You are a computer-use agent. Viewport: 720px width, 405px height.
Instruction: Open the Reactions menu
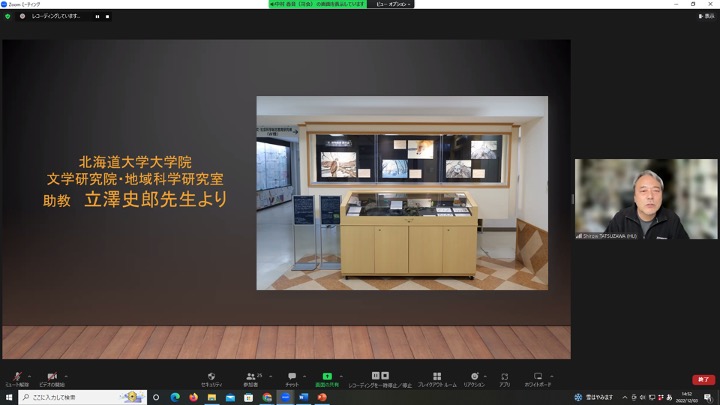click(474, 379)
